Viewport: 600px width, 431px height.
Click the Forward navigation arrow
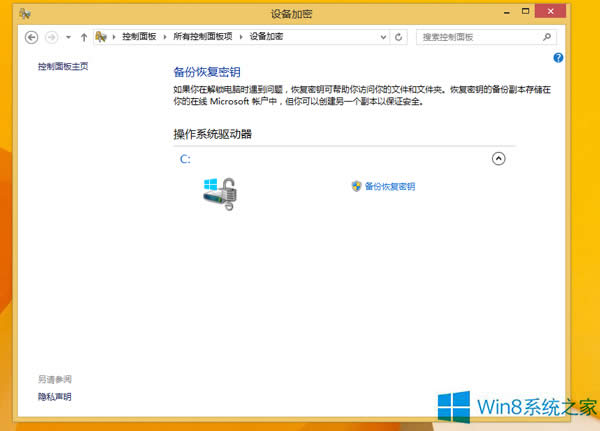pyautogui.click(x=51, y=37)
